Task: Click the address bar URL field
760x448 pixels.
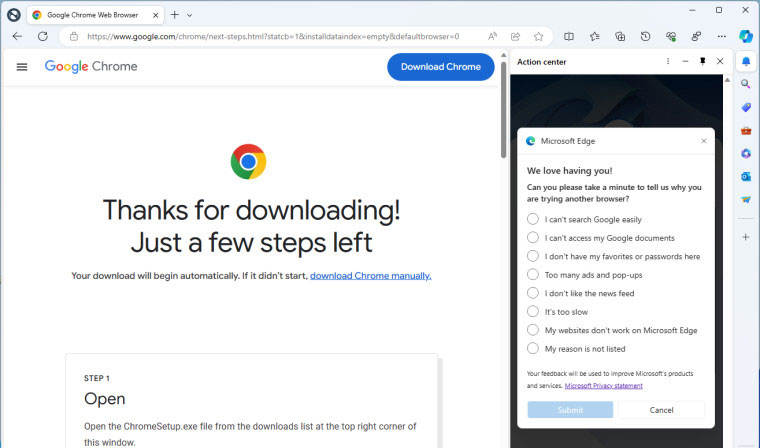Action: coord(273,36)
